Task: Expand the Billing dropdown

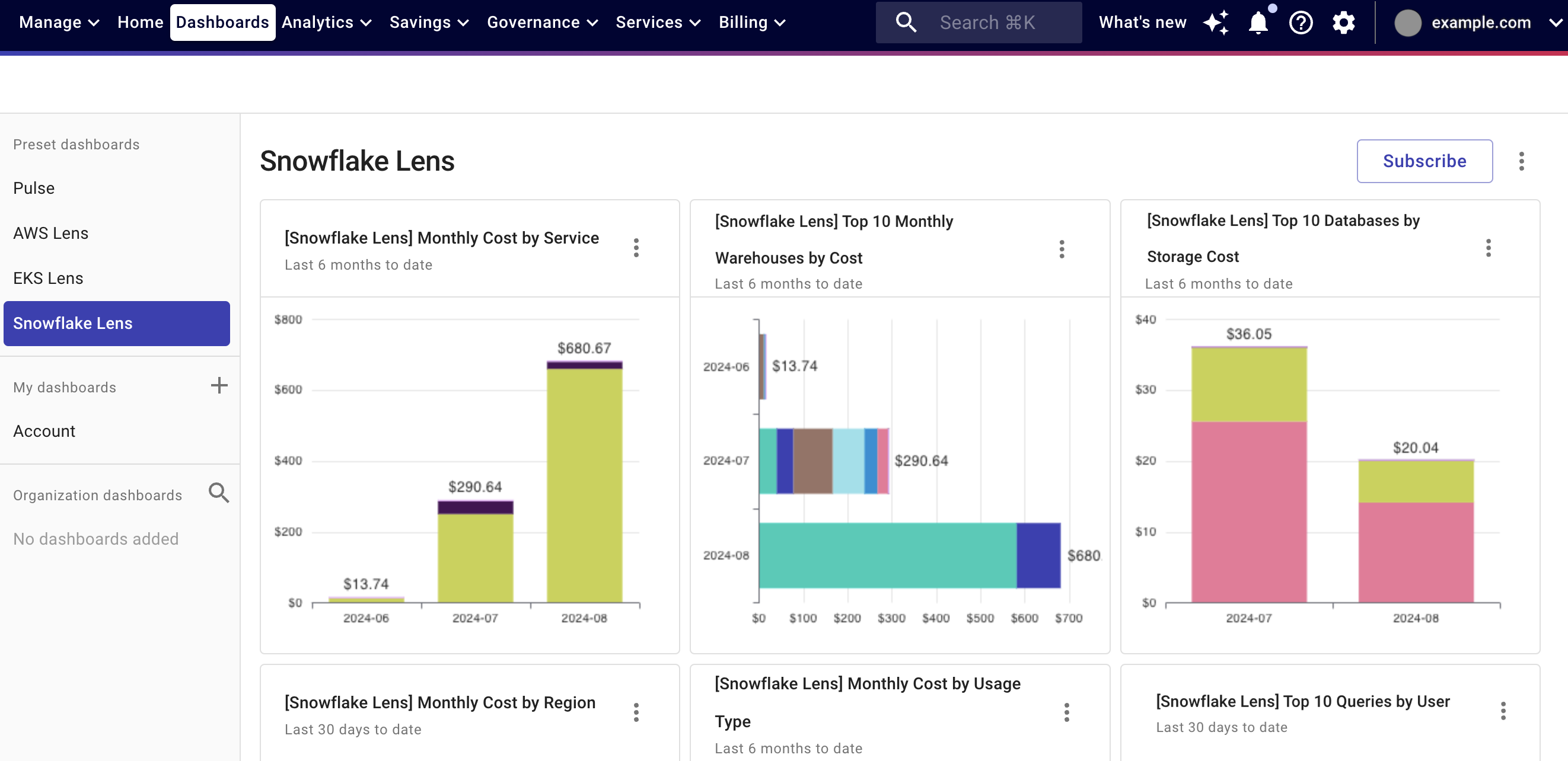Action: click(753, 23)
